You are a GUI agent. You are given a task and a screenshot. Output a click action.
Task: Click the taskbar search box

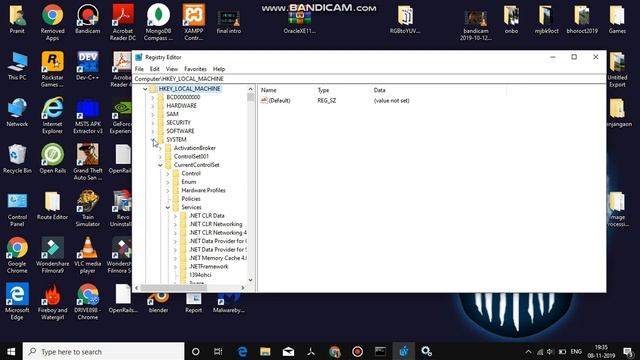point(104,351)
